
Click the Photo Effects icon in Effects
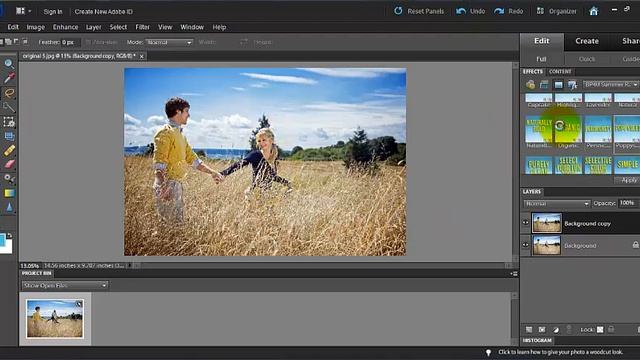click(x=558, y=84)
